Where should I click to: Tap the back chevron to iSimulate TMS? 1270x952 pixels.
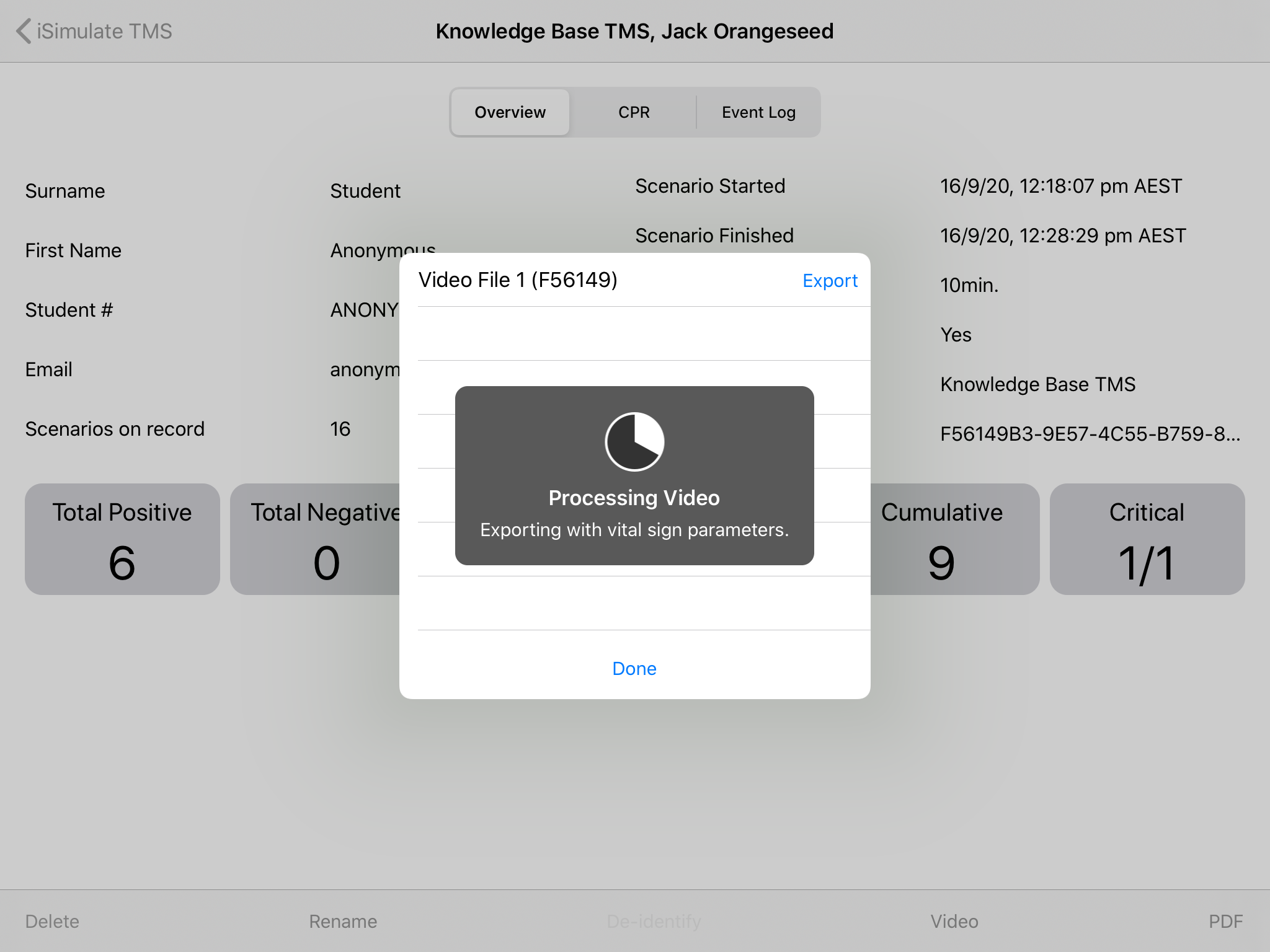[25, 31]
